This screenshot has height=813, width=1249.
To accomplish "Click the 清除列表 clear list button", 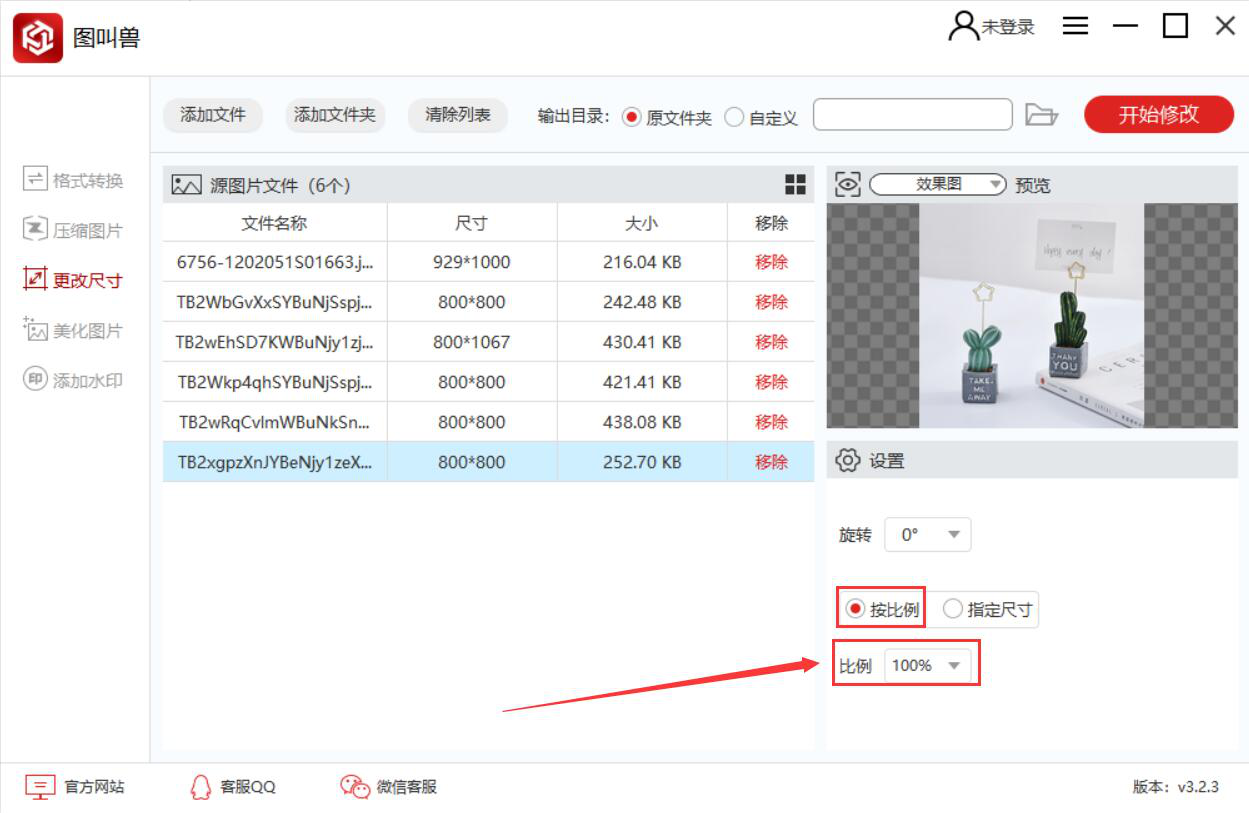I will [456, 115].
